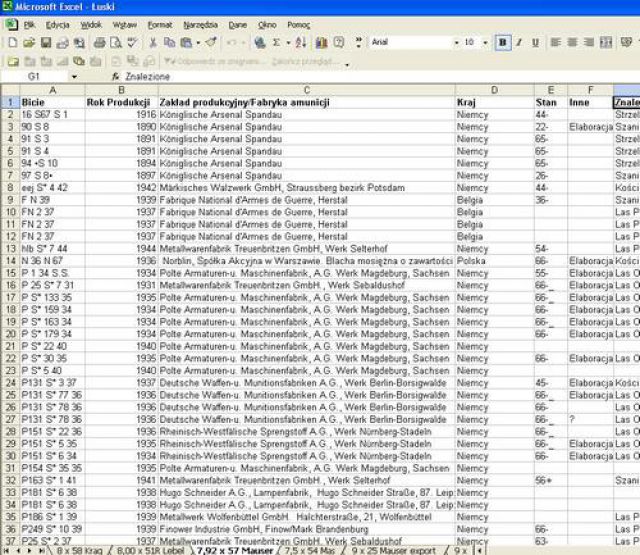Save the workbook with the floppy disk icon
The height and width of the screenshot is (555, 640).
[x=45, y=42]
